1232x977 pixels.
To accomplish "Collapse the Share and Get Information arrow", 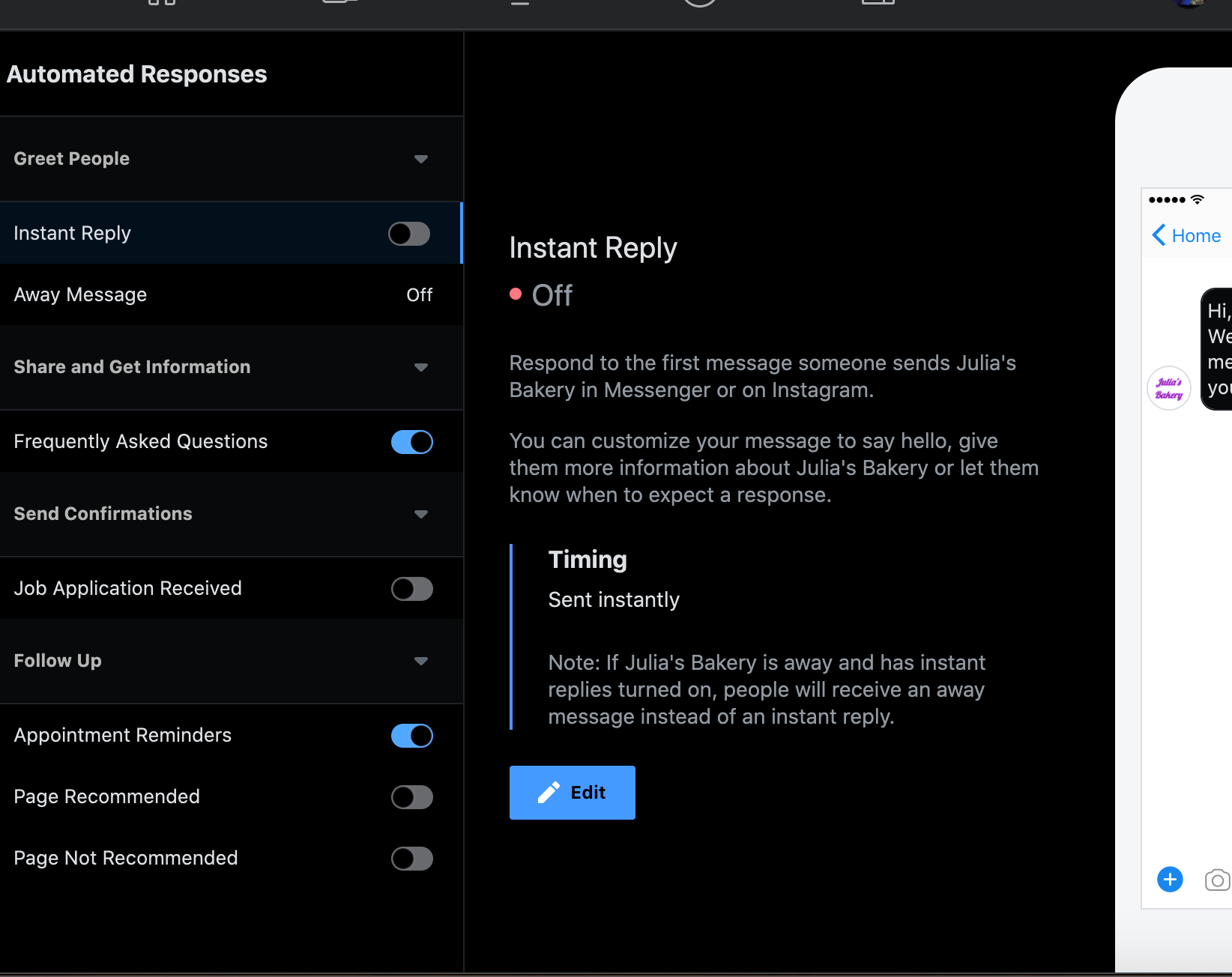I will tap(421, 367).
